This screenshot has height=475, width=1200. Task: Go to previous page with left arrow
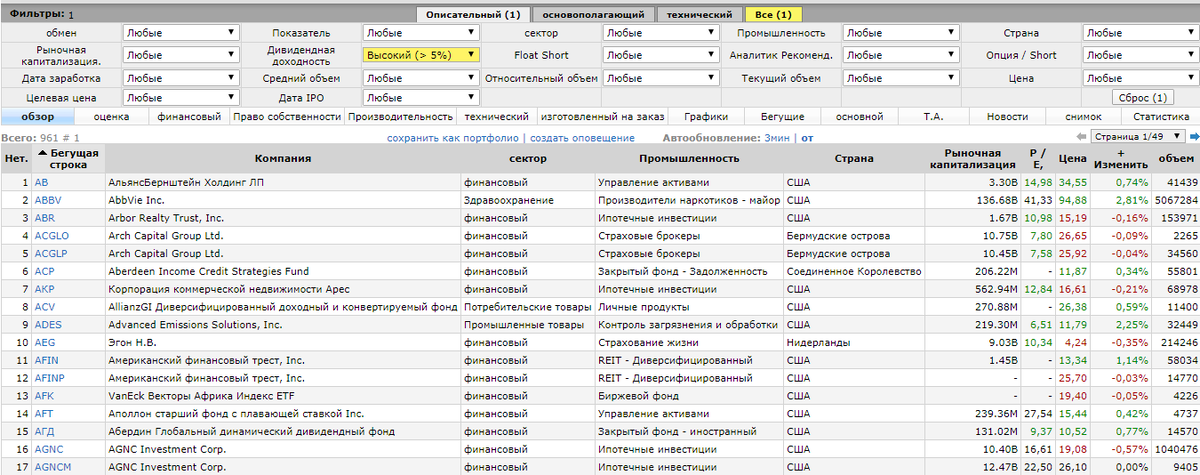click(1080, 137)
